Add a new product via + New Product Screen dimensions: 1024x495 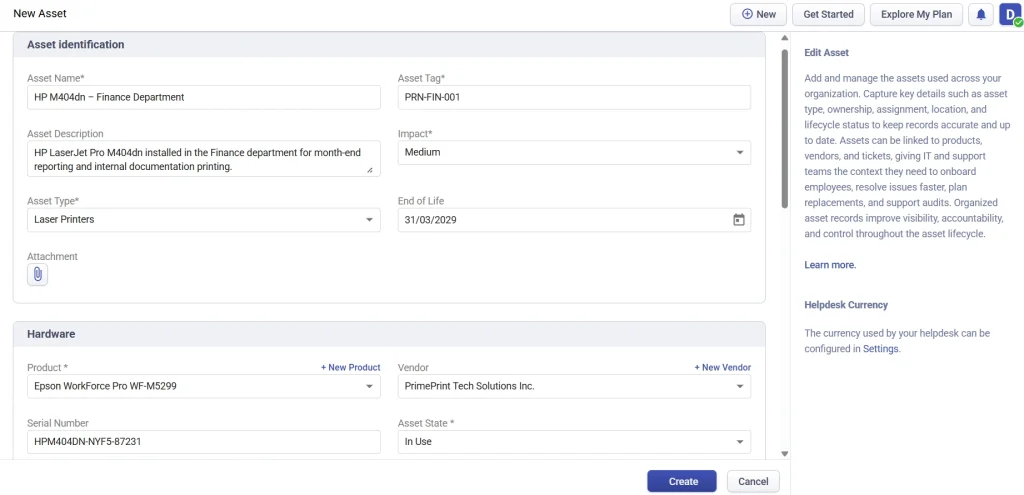pos(351,368)
